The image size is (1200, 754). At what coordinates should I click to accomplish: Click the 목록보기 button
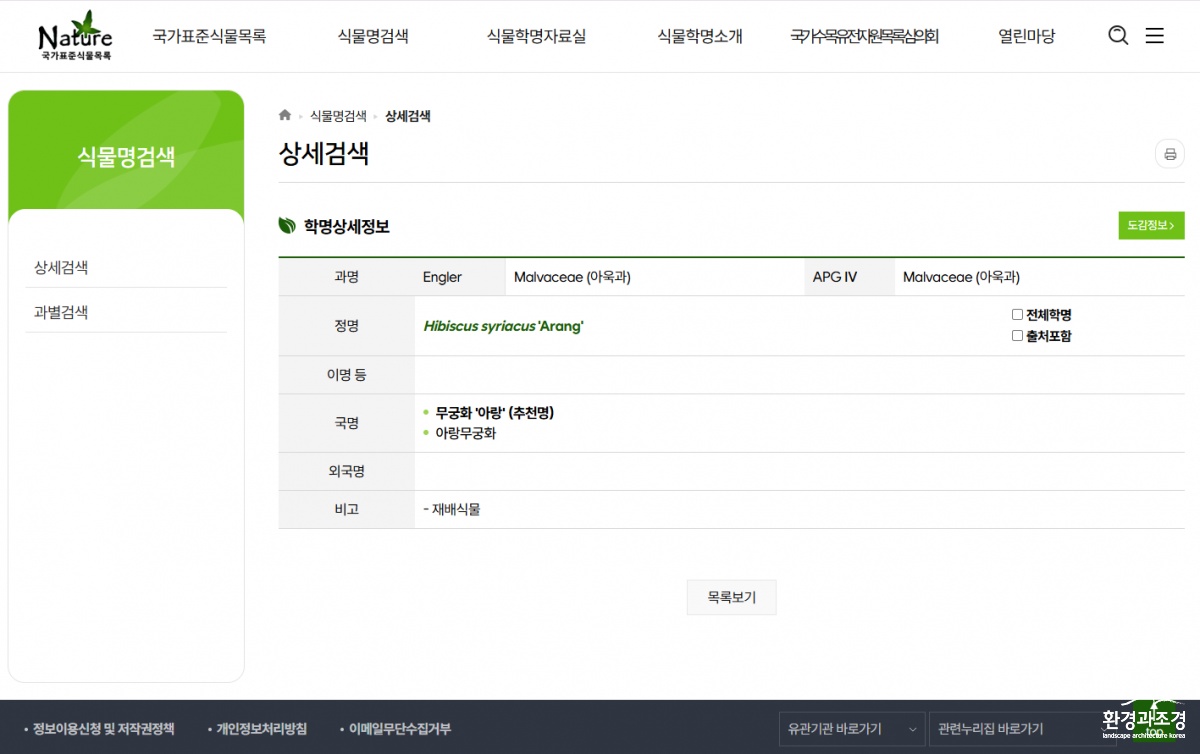coord(731,597)
